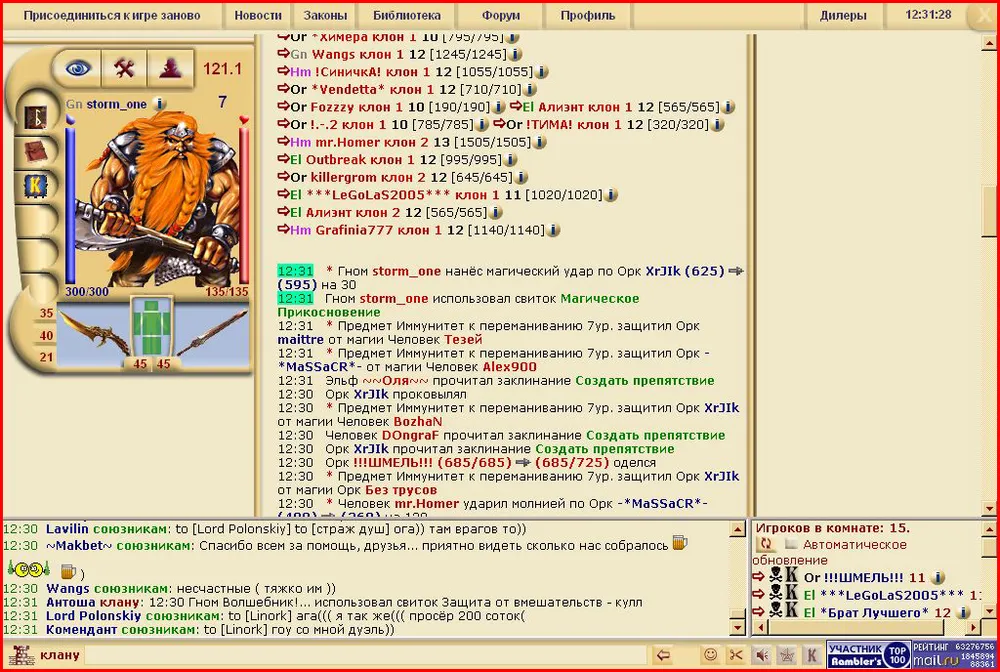Click the red wizard figure icon
This screenshot has width=1000, height=672.
[x=171, y=67]
